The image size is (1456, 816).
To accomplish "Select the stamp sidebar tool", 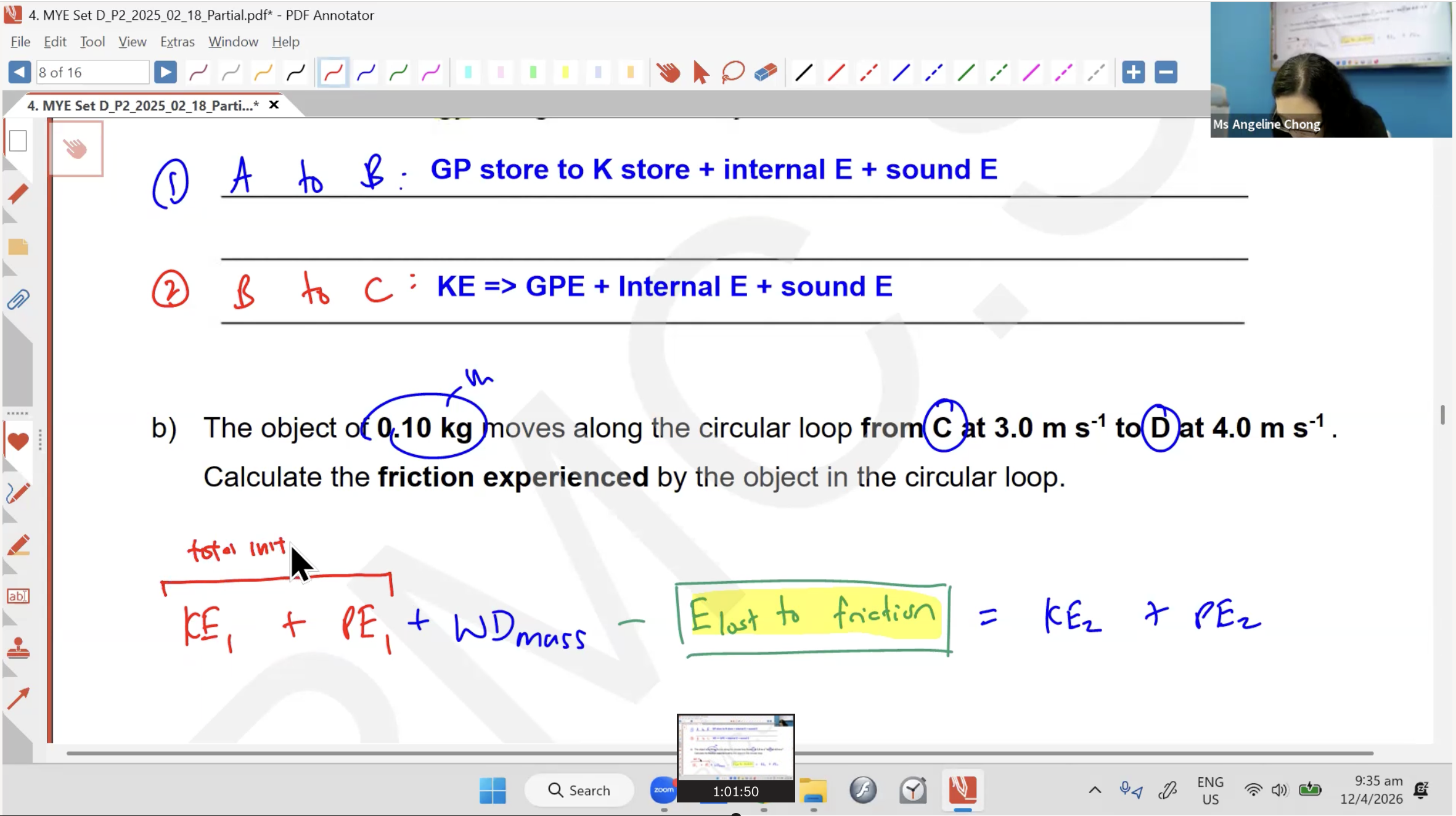I will pos(18,648).
